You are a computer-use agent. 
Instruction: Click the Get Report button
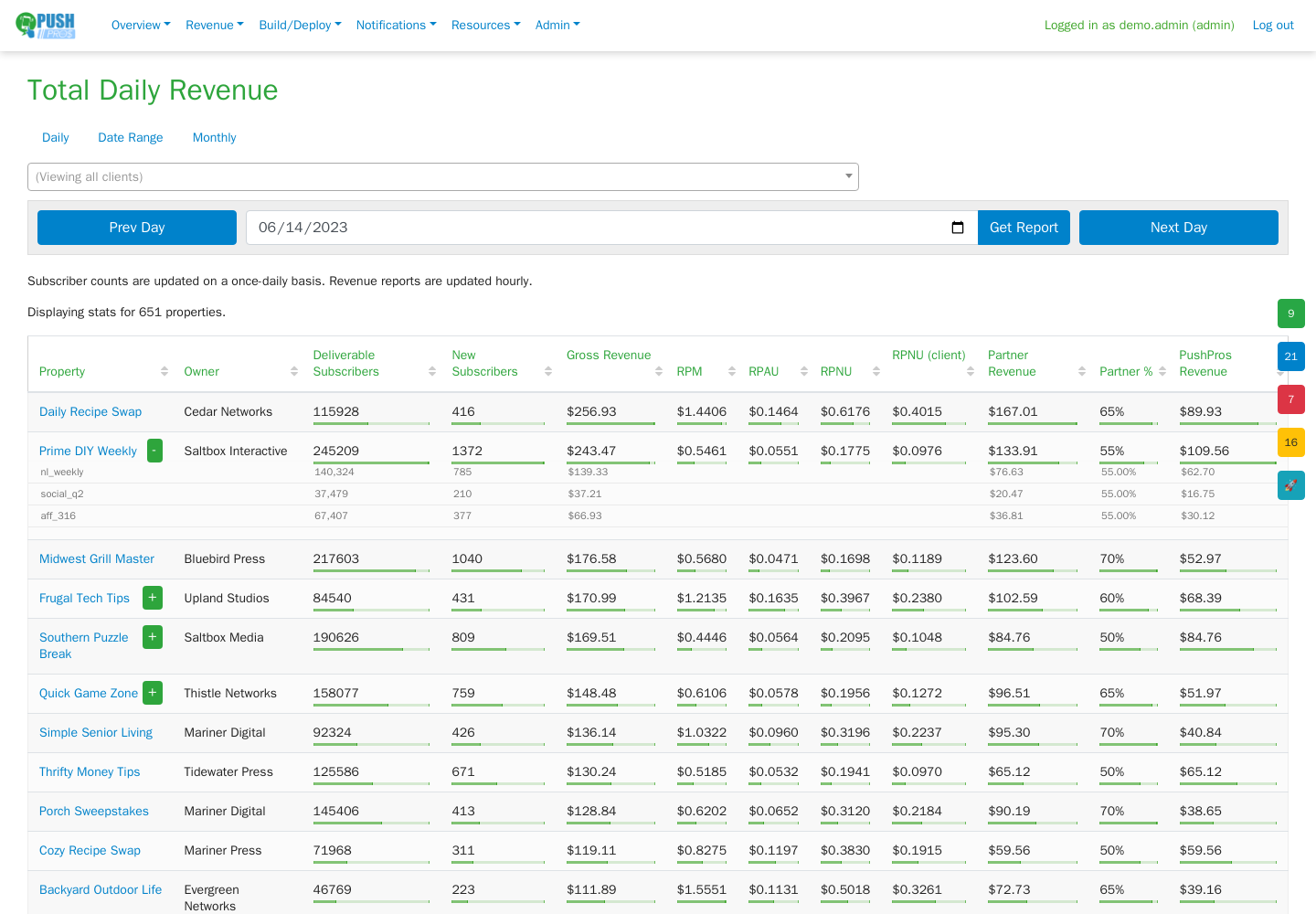[x=1024, y=228]
